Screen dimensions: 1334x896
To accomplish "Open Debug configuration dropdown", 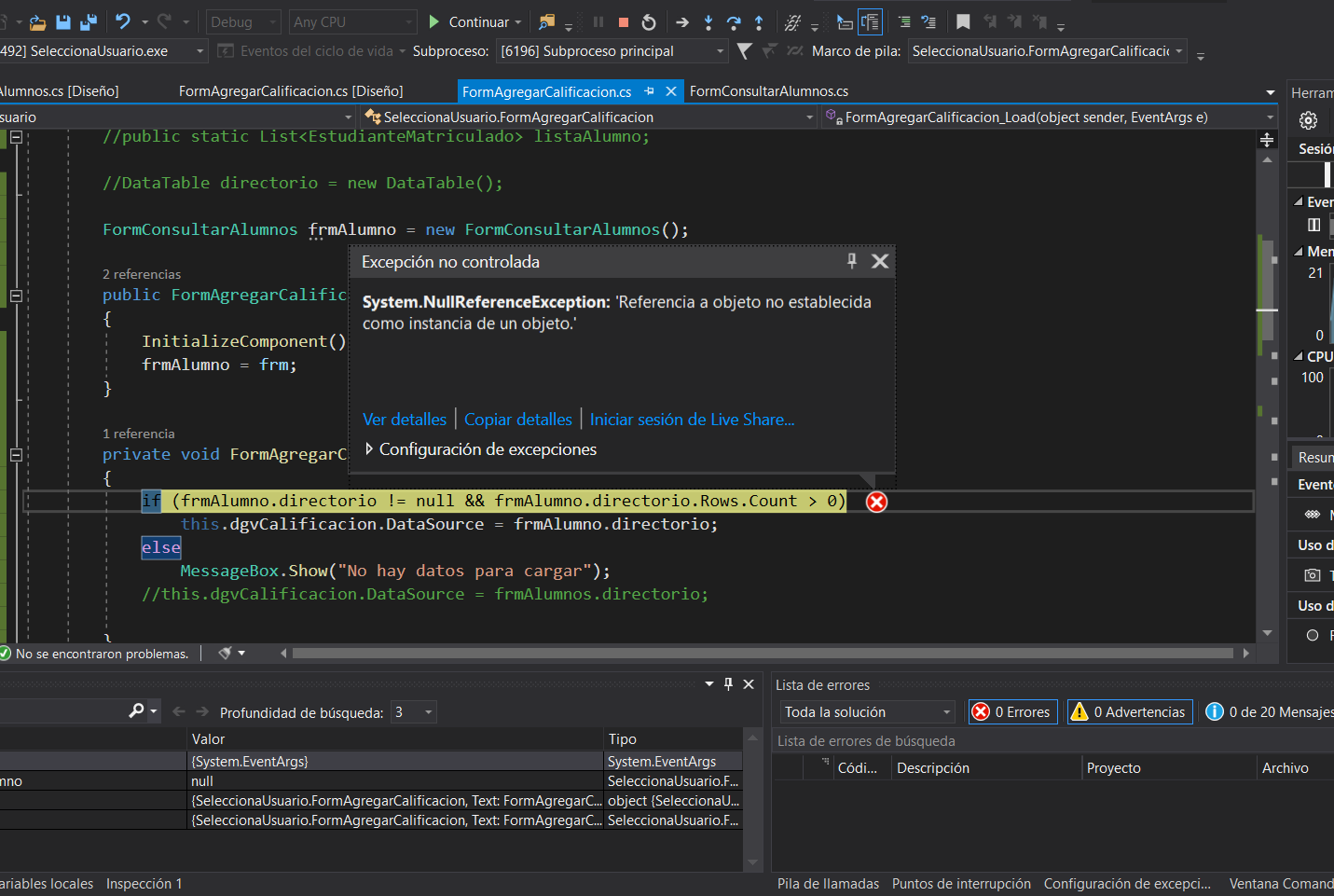I will (242, 21).
